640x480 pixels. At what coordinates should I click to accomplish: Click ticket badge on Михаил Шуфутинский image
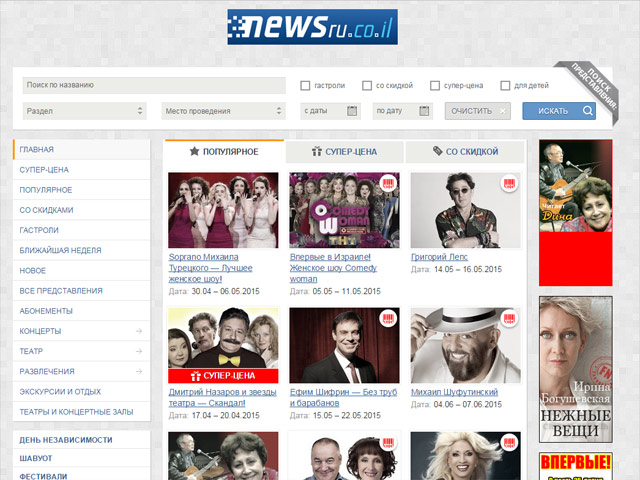coord(509,318)
